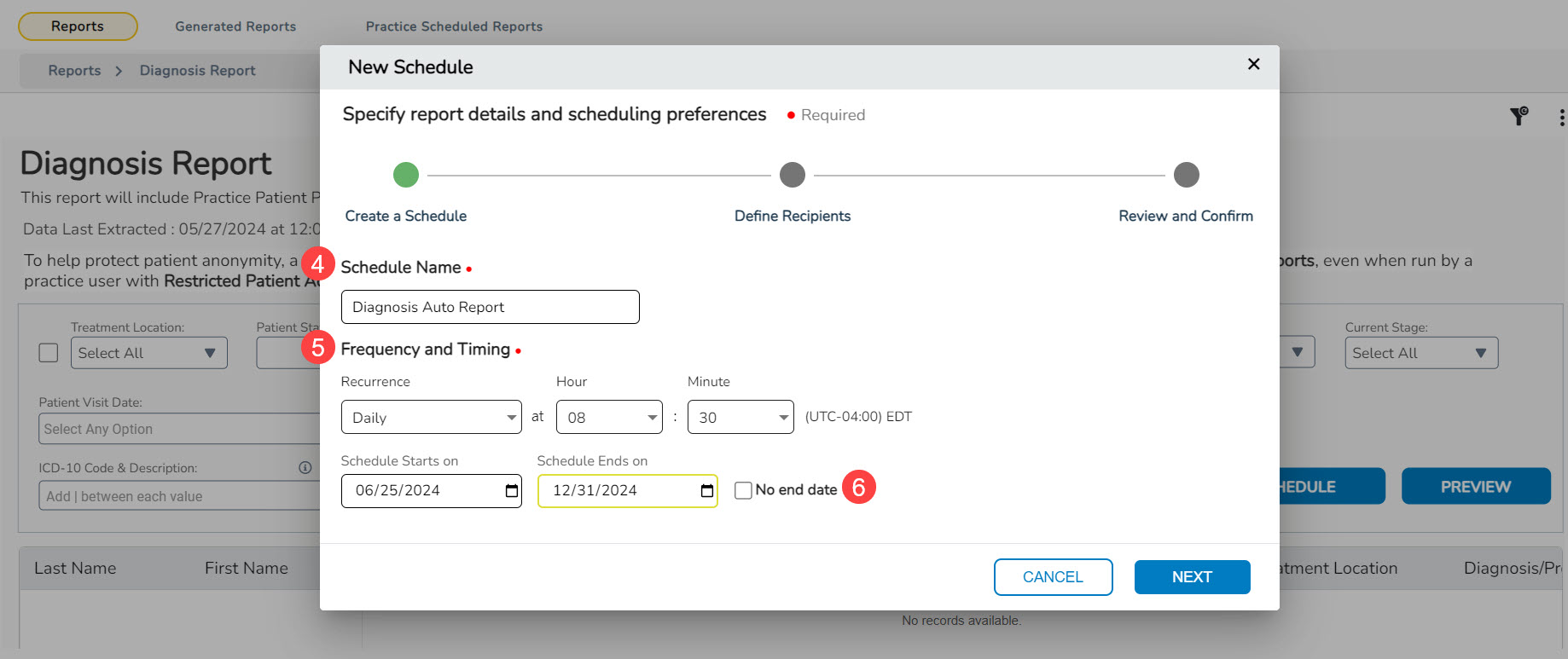Open Practice Scheduled Reports tab

click(454, 26)
